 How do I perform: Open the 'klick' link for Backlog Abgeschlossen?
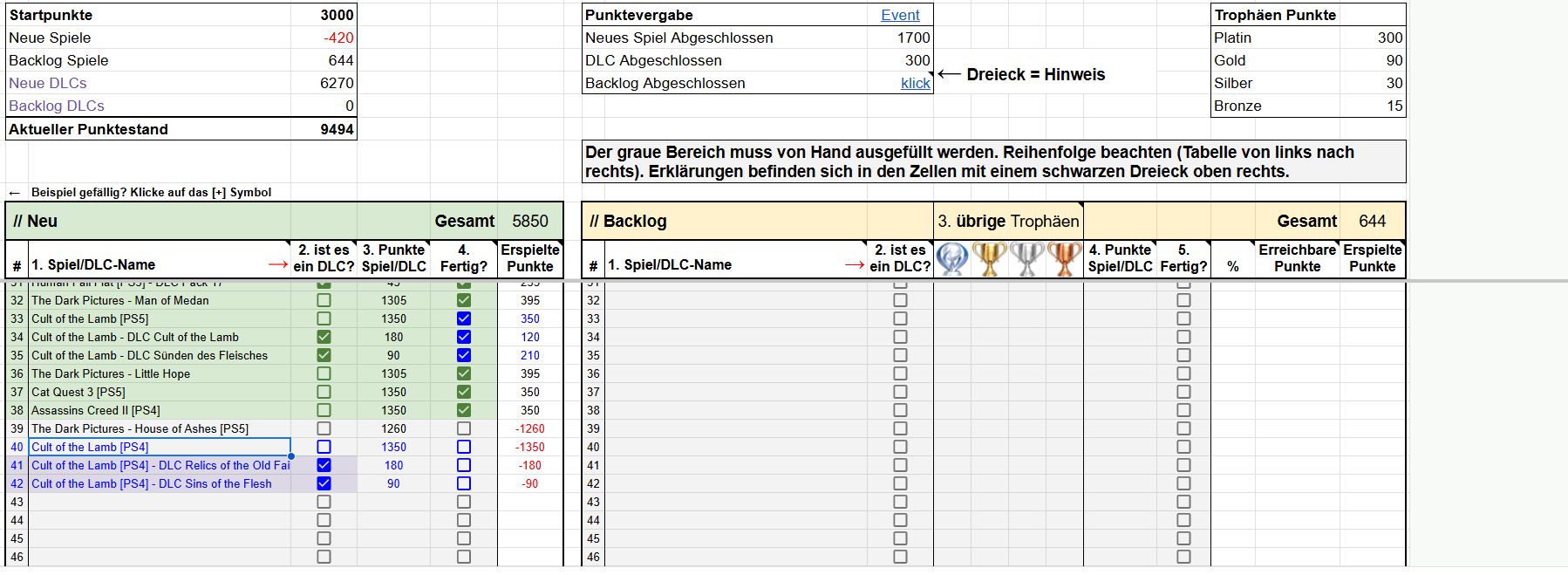click(915, 83)
